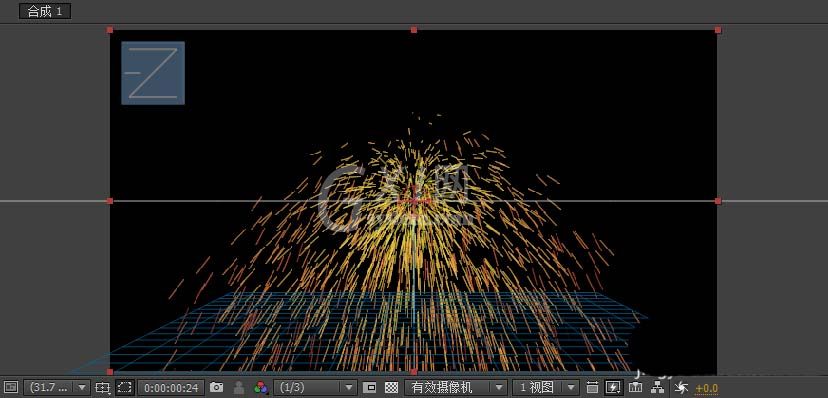Click the top-left layer corner handle

(x=110, y=30)
